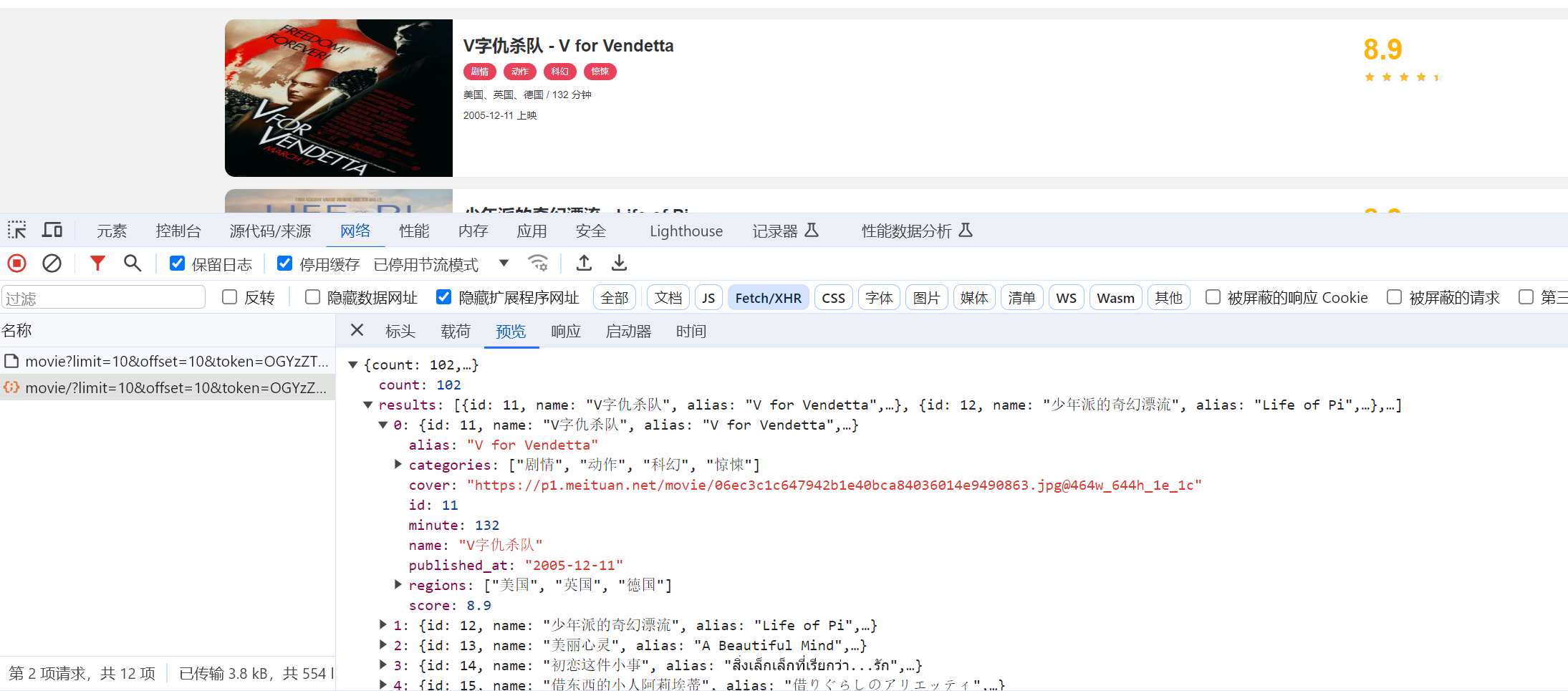The height and width of the screenshot is (691, 1568).
Task: Stop recording network log
Action: (17, 264)
